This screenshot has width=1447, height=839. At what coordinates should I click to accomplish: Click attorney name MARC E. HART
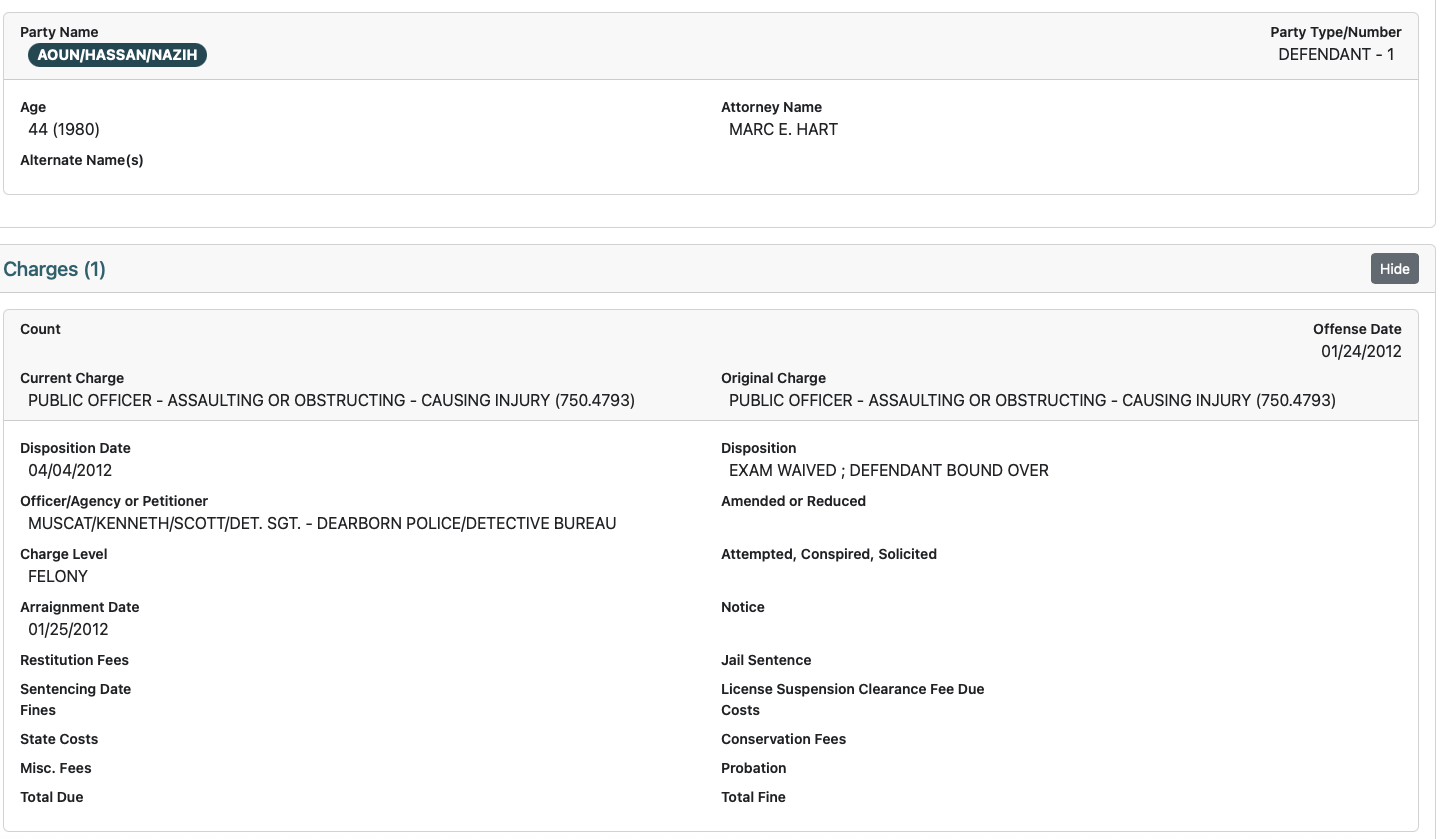782,129
